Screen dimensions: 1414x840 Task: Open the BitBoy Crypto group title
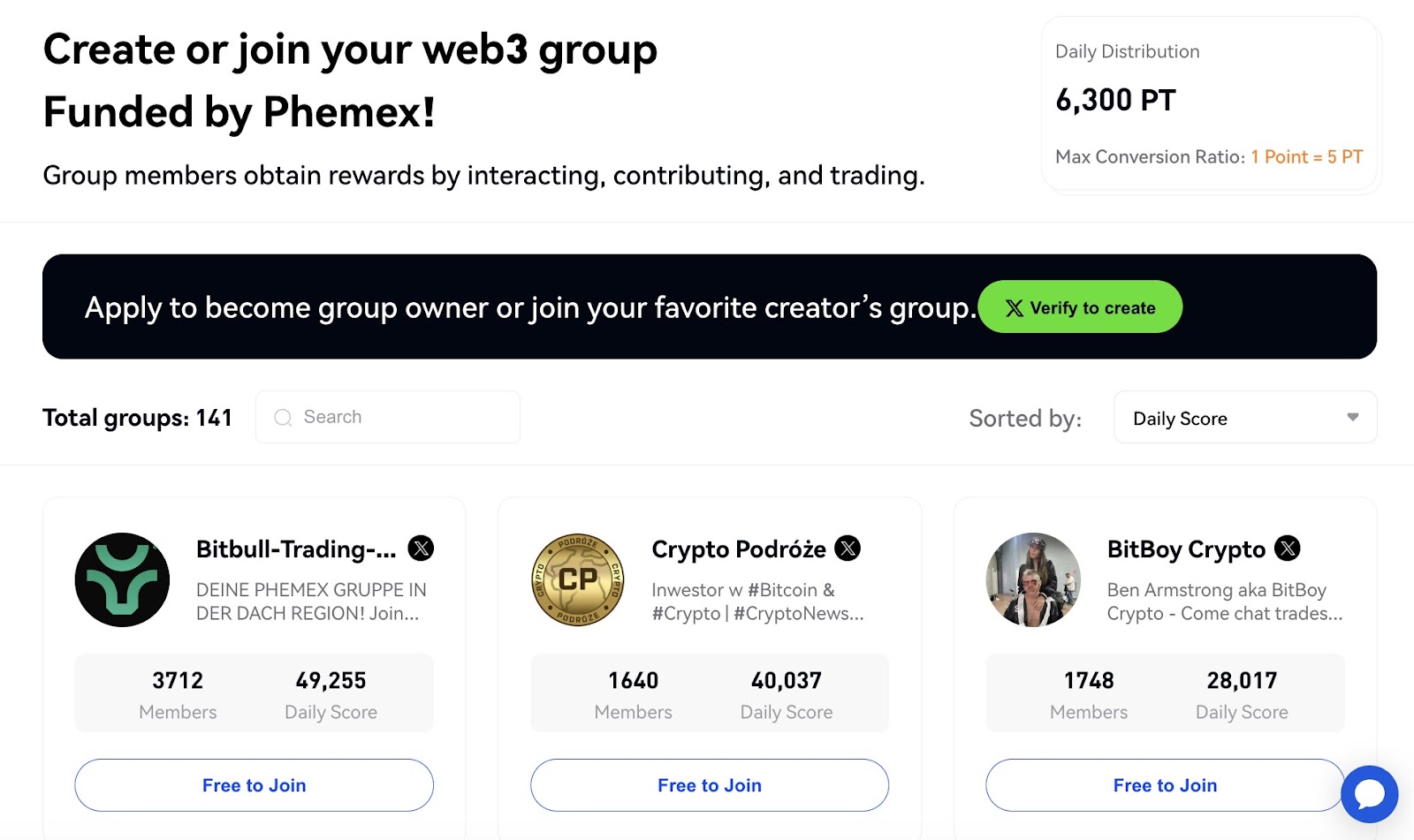click(x=1186, y=549)
